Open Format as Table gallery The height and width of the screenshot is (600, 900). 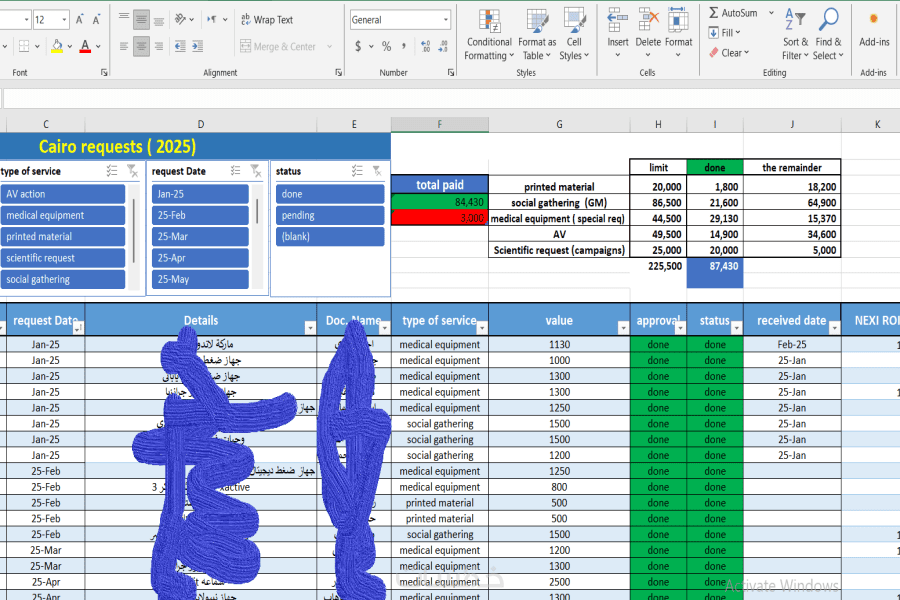pyautogui.click(x=537, y=35)
